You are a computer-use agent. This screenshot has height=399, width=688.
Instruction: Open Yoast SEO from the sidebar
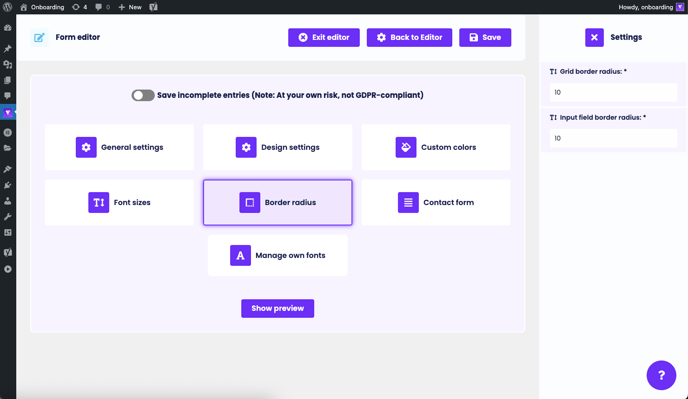[x=7, y=252]
